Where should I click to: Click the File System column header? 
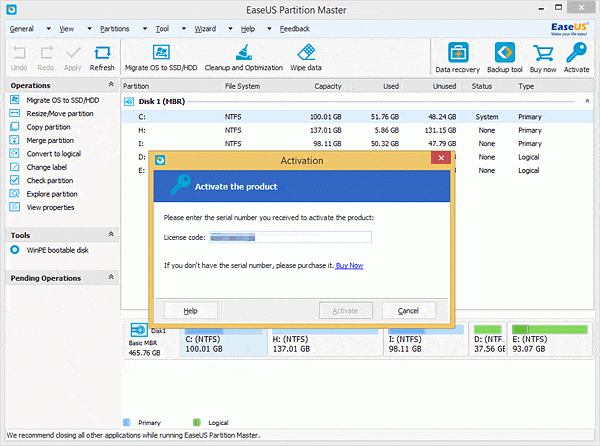click(242, 86)
